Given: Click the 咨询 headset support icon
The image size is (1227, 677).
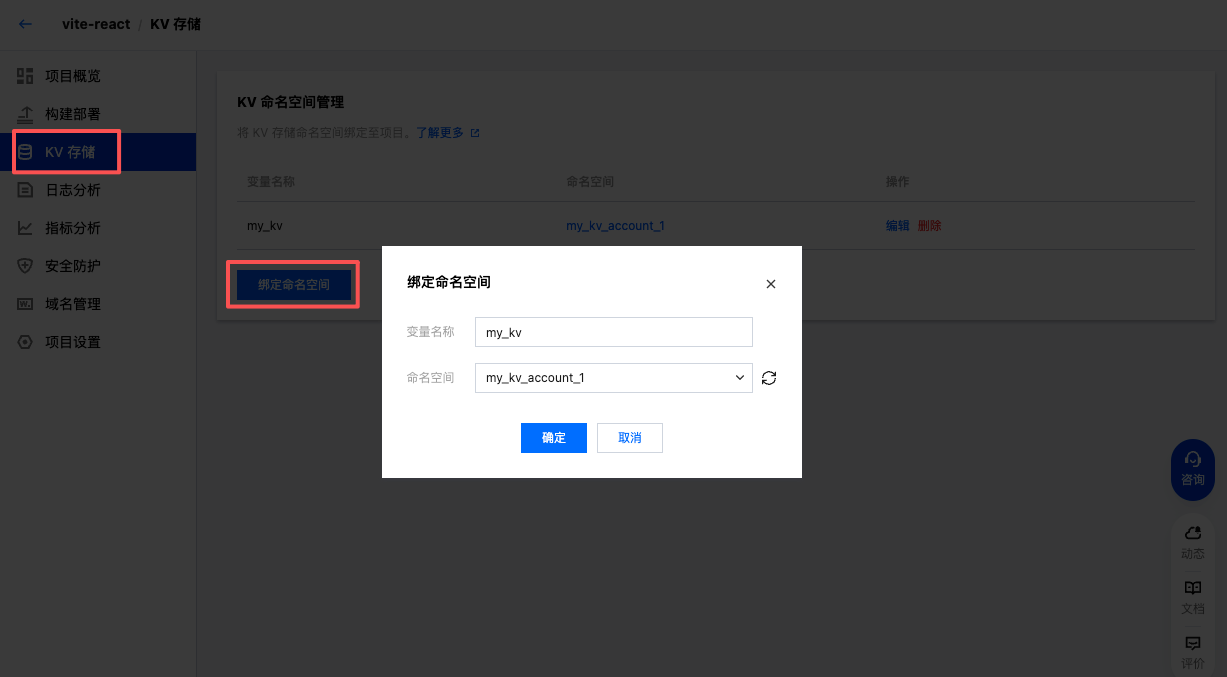Looking at the screenshot, I should (x=1192, y=460).
